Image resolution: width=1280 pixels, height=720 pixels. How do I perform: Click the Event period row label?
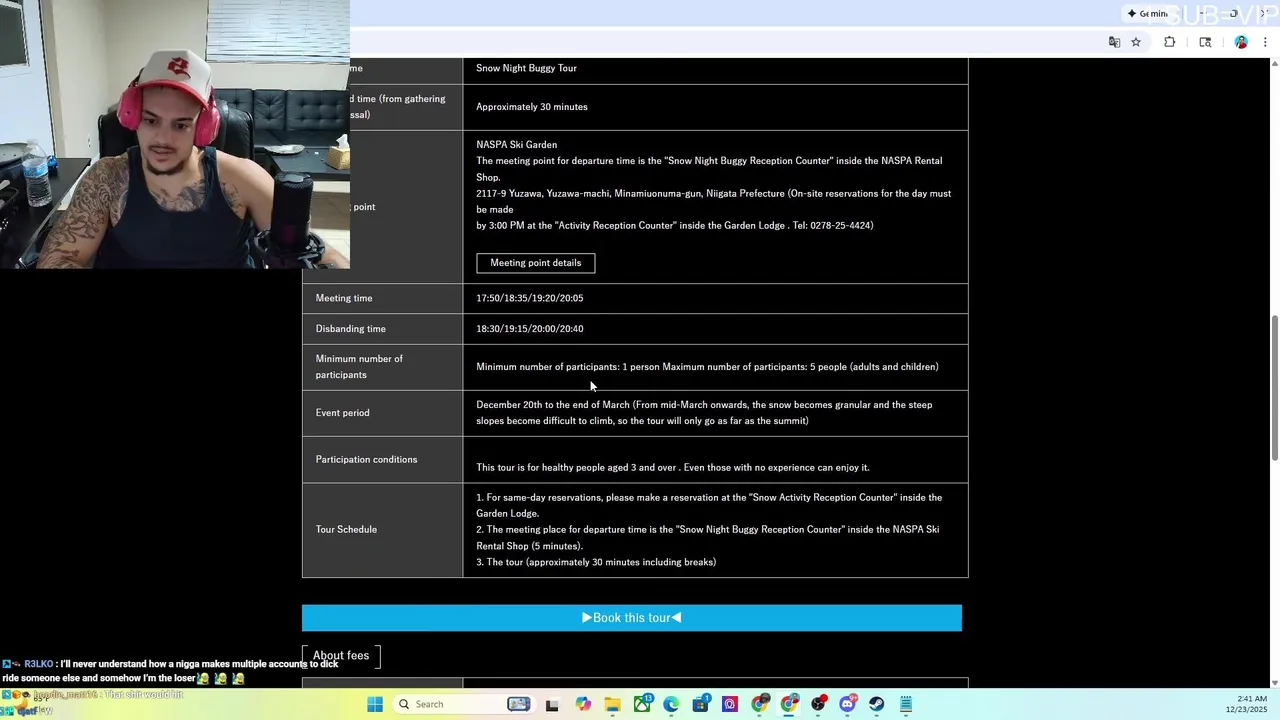343,413
